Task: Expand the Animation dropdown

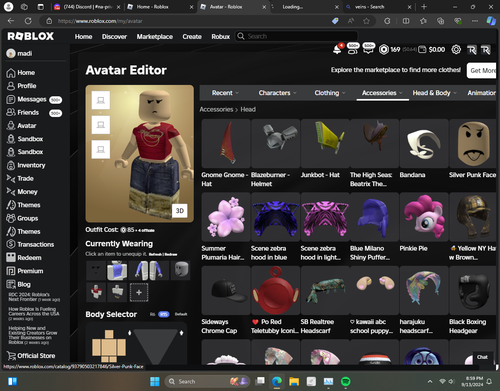Action: tap(481, 93)
